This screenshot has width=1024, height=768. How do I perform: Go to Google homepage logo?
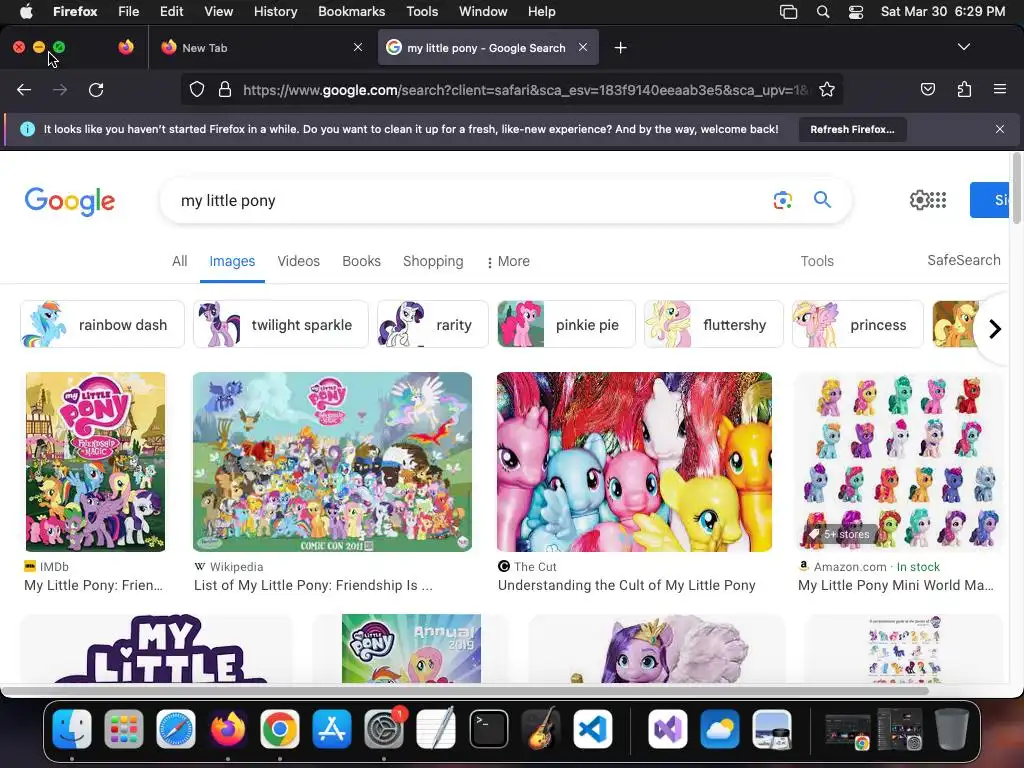coord(70,201)
